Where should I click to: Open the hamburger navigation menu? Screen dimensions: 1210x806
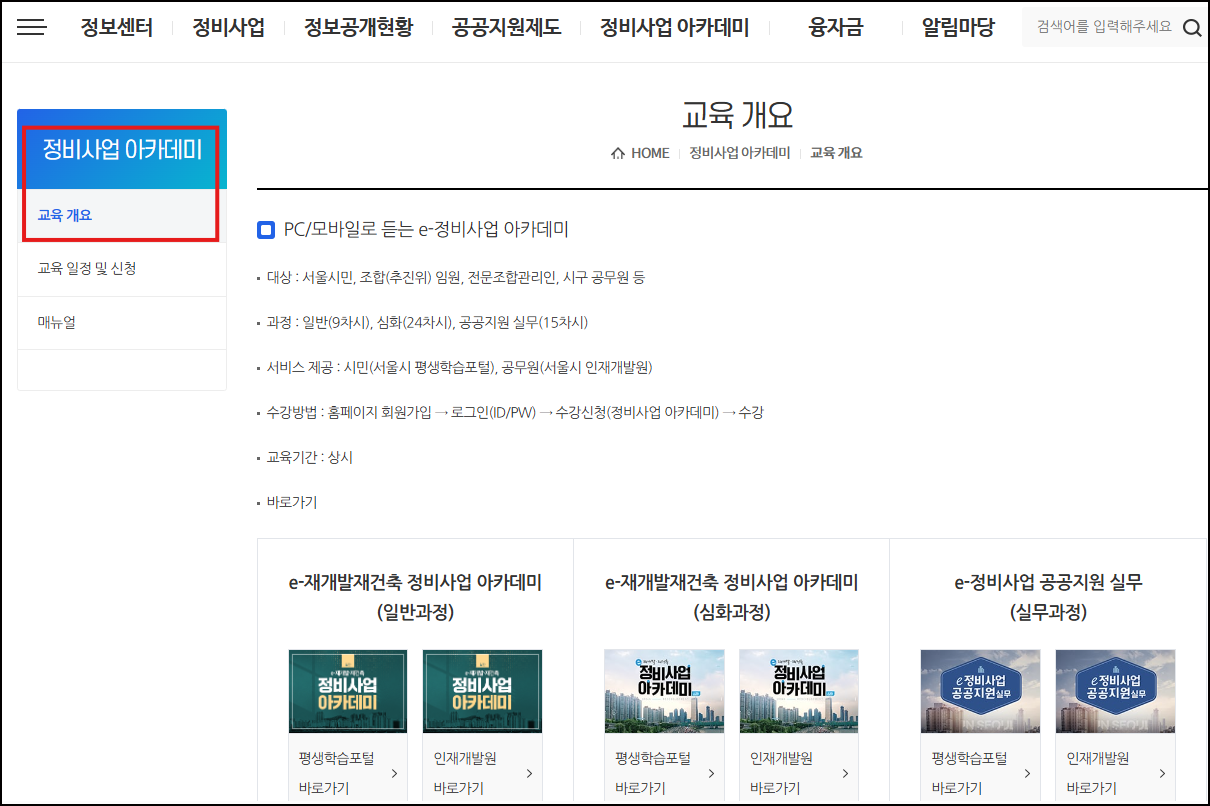point(31,27)
